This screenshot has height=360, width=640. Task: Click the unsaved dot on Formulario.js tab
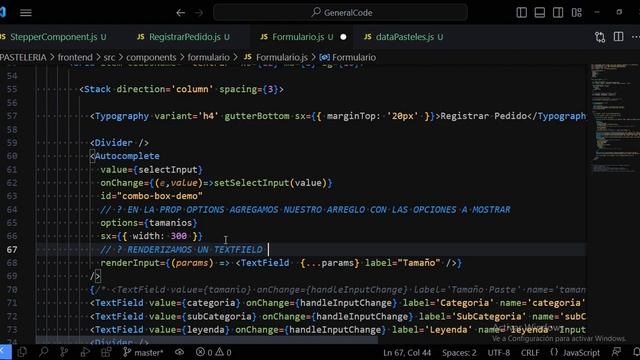pyautogui.click(x=343, y=37)
